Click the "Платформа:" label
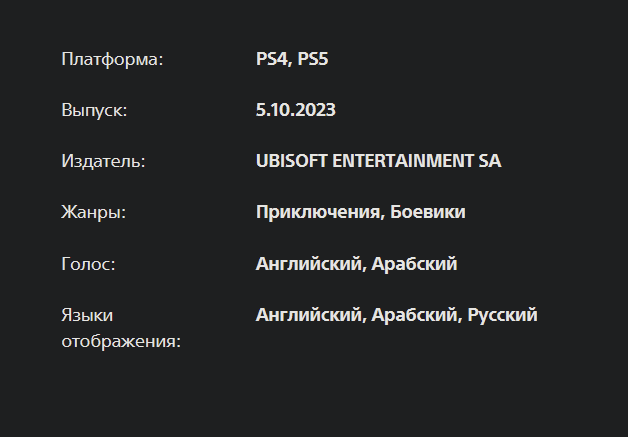628x437 pixels. (x=113, y=60)
